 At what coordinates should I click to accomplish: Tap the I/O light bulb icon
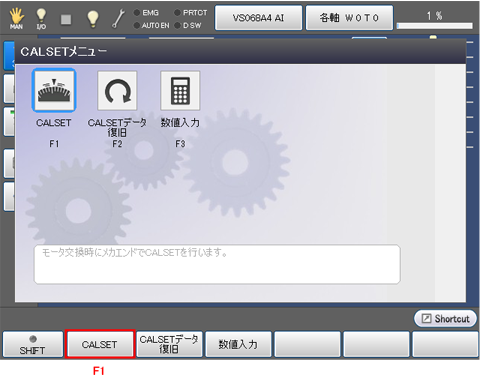click(41, 19)
